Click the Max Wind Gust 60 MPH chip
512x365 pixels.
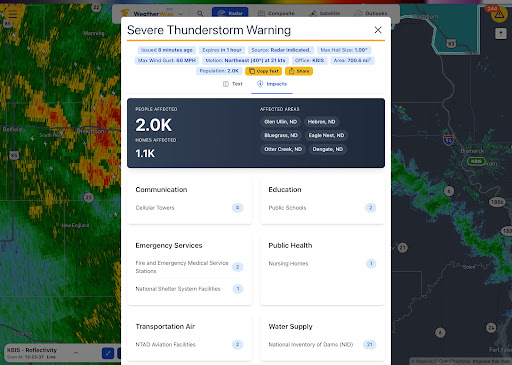[167, 60]
